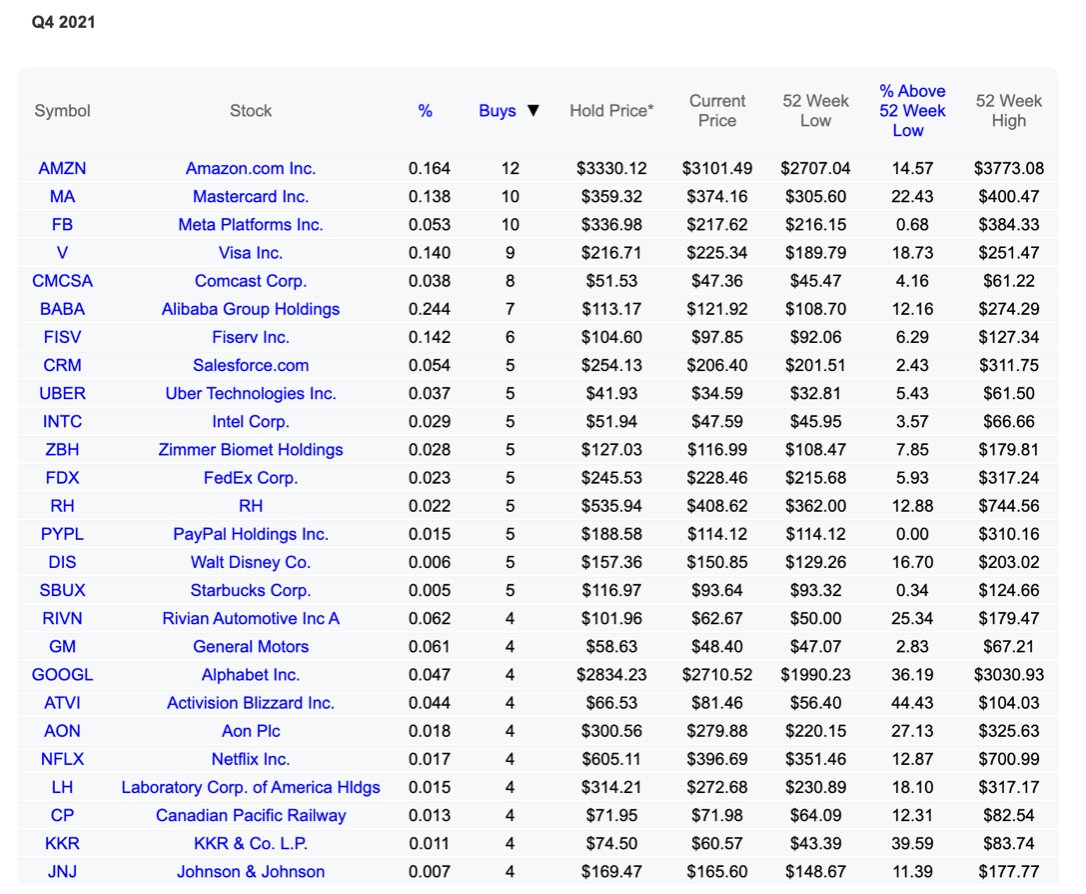Screen dimensions: 1086x894
Task: Click LH ticker symbol
Action: pyautogui.click(x=62, y=787)
